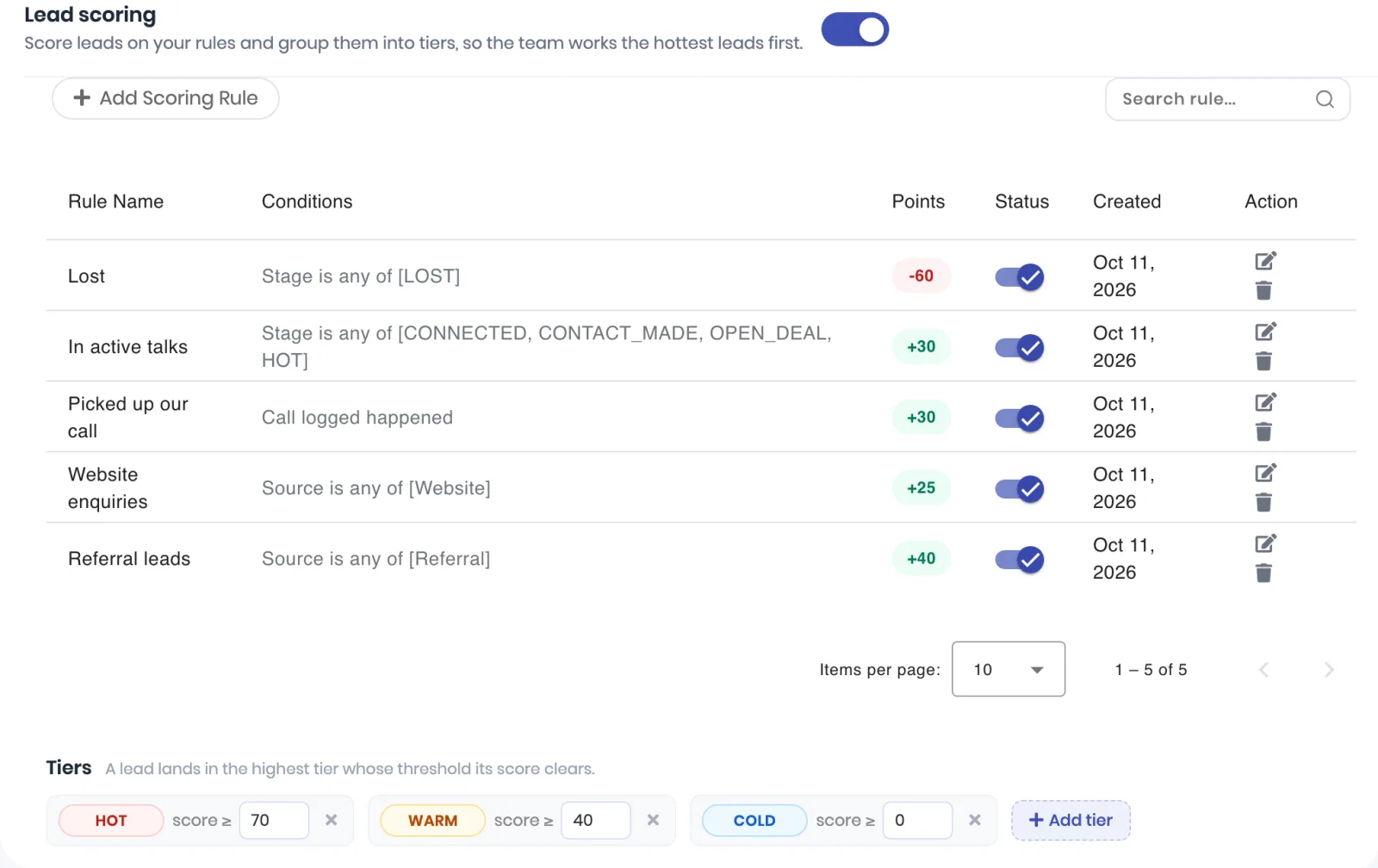Disable the In active talks rule status
This screenshot has width=1378, height=868.
coord(1020,347)
